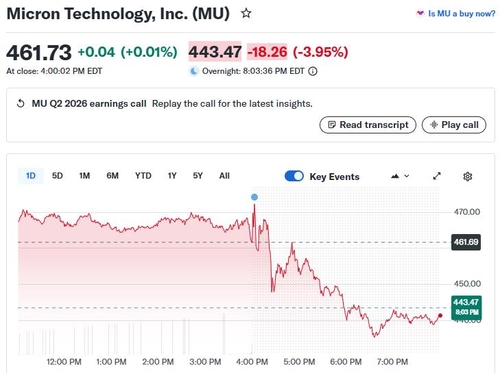
Task: Open chart settings gear icon
Action: (467, 176)
